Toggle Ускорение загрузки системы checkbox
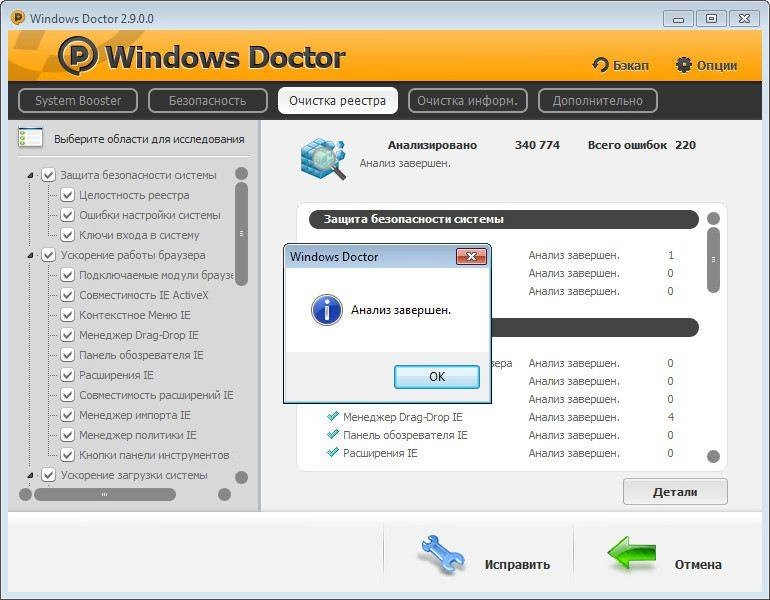The width and height of the screenshot is (770, 600). pos(48,475)
